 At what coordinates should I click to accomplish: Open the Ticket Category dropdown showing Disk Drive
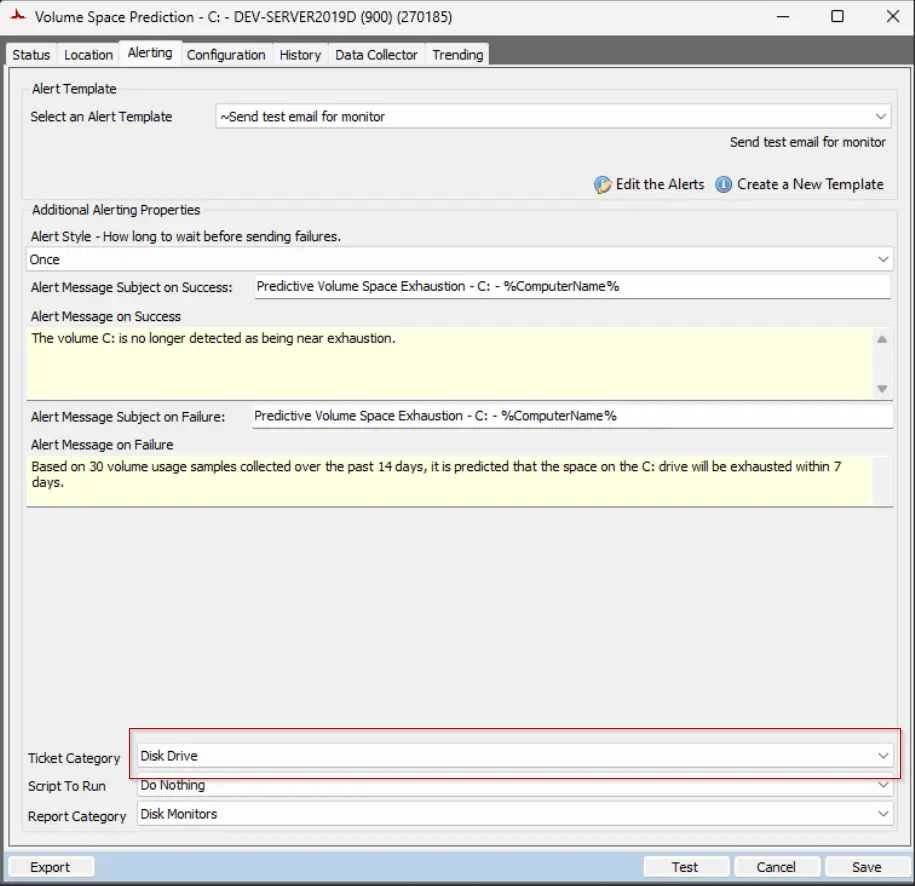pos(515,756)
